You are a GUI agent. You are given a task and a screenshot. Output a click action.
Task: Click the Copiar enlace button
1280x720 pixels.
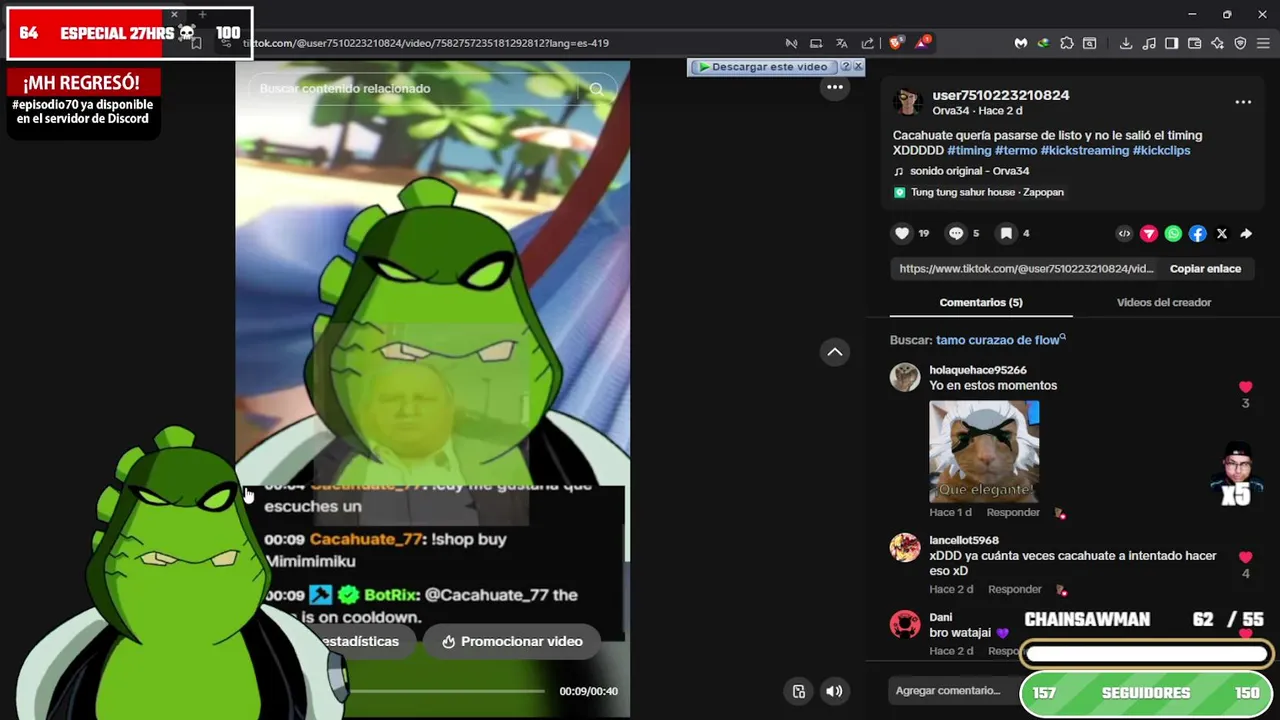[1205, 268]
